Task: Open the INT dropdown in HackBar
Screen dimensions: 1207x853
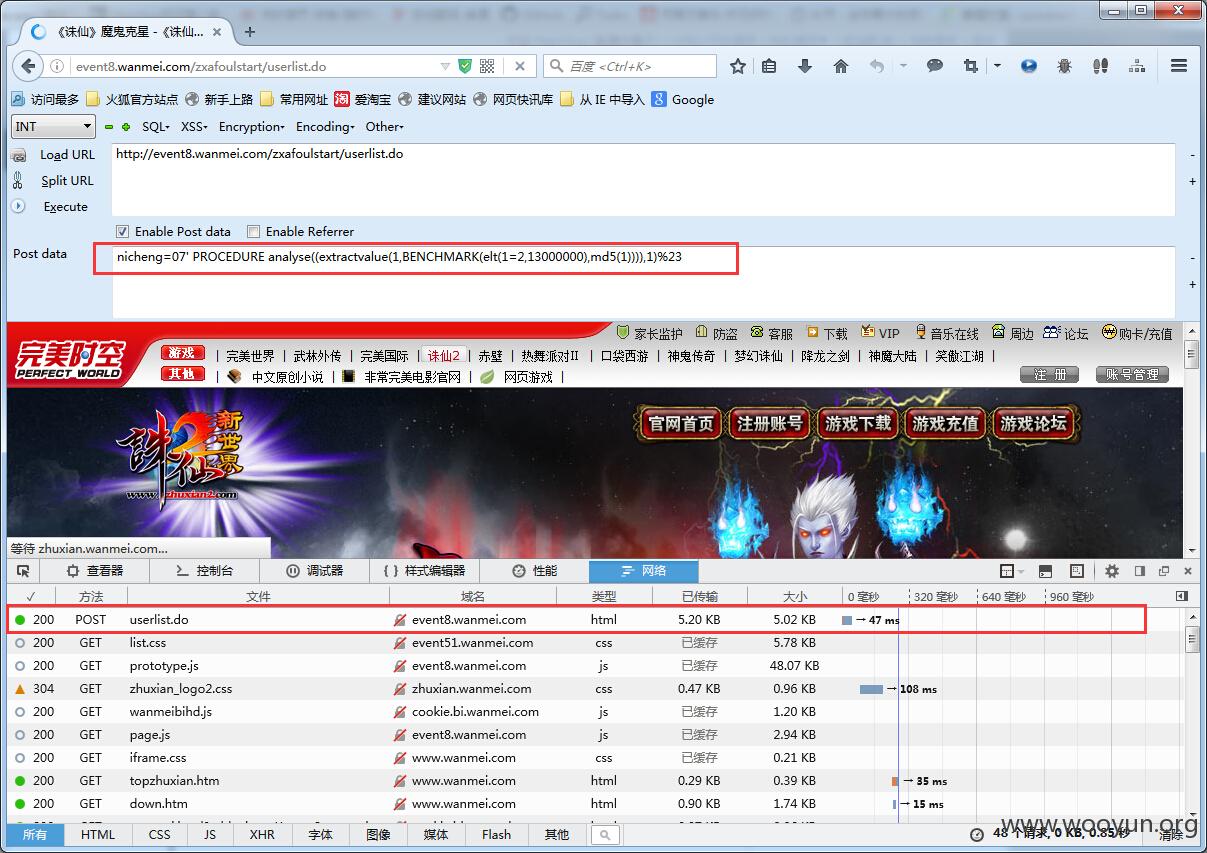Action: coord(53,127)
